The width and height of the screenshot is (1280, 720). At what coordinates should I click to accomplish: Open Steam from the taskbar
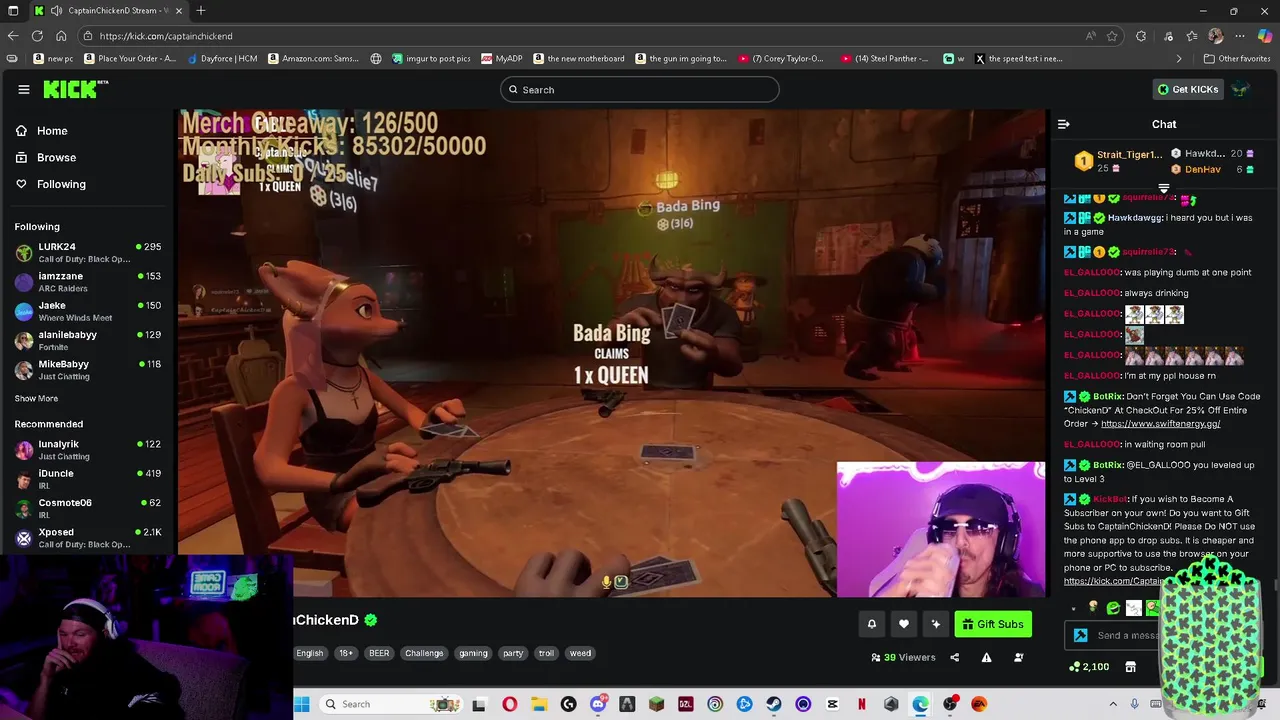pyautogui.click(x=774, y=704)
